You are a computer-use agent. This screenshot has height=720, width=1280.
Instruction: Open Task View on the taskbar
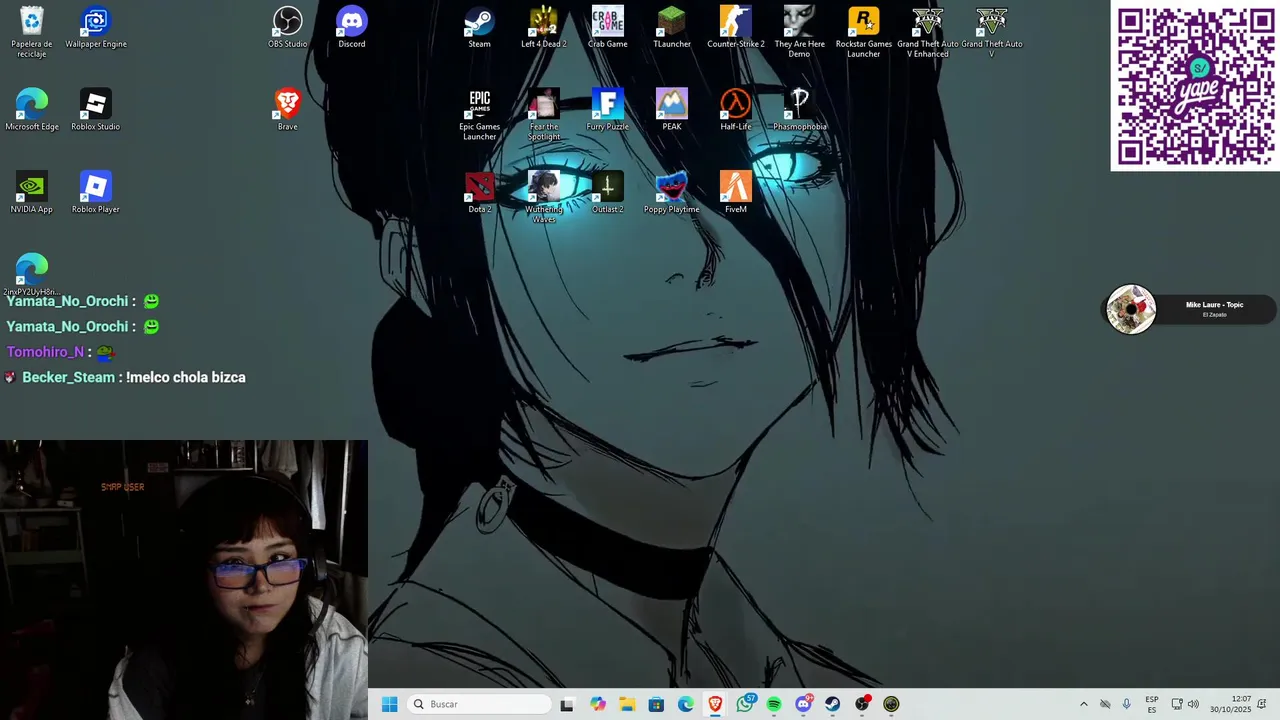(567, 704)
